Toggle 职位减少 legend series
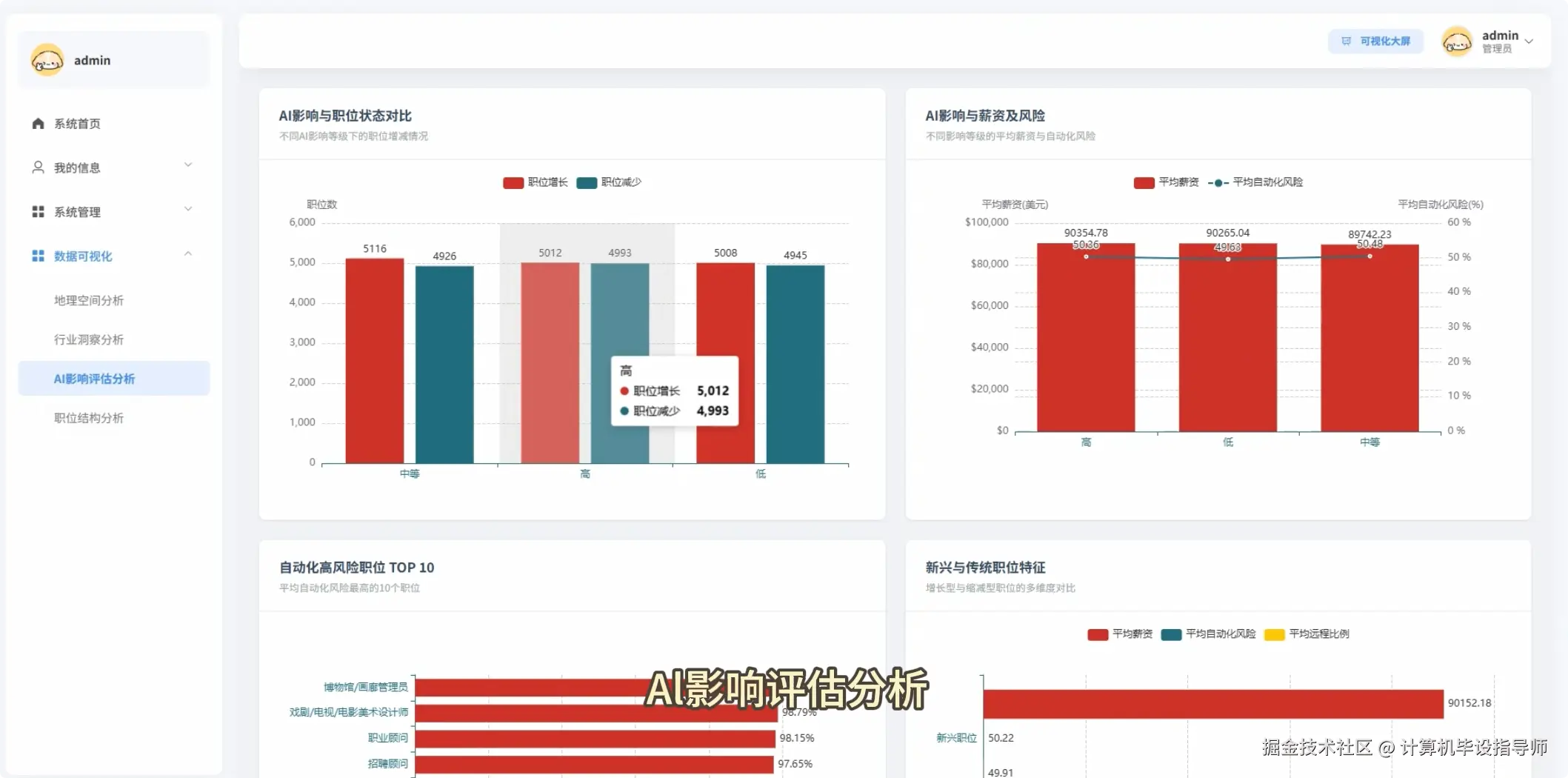The width and height of the screenshot is (1568, 778). click(609, 182)
